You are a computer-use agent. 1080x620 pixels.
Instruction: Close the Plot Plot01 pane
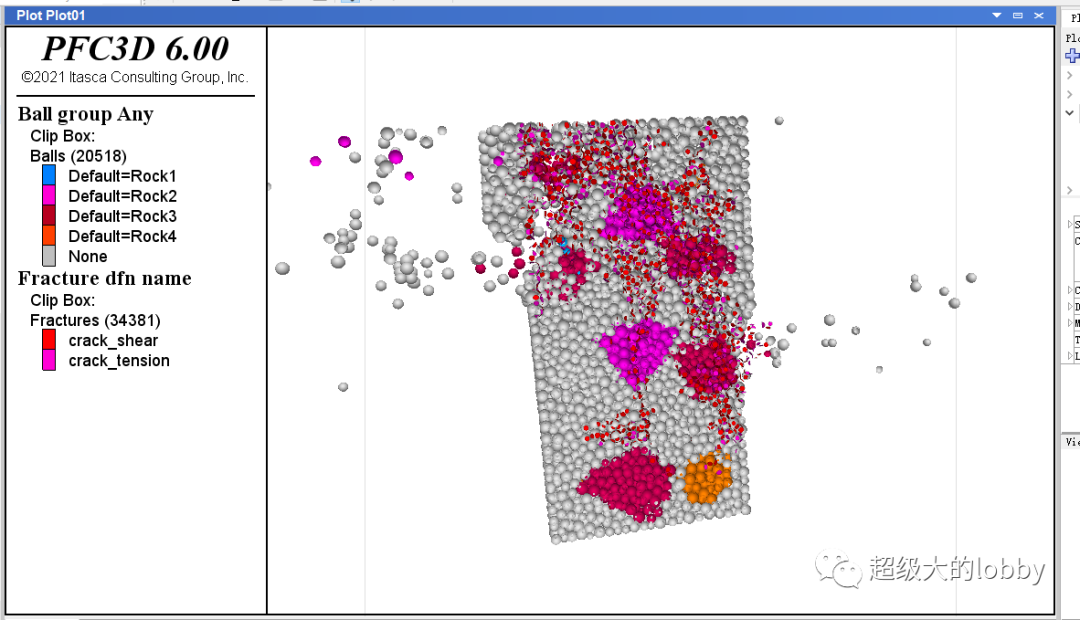pos(1039,15)
